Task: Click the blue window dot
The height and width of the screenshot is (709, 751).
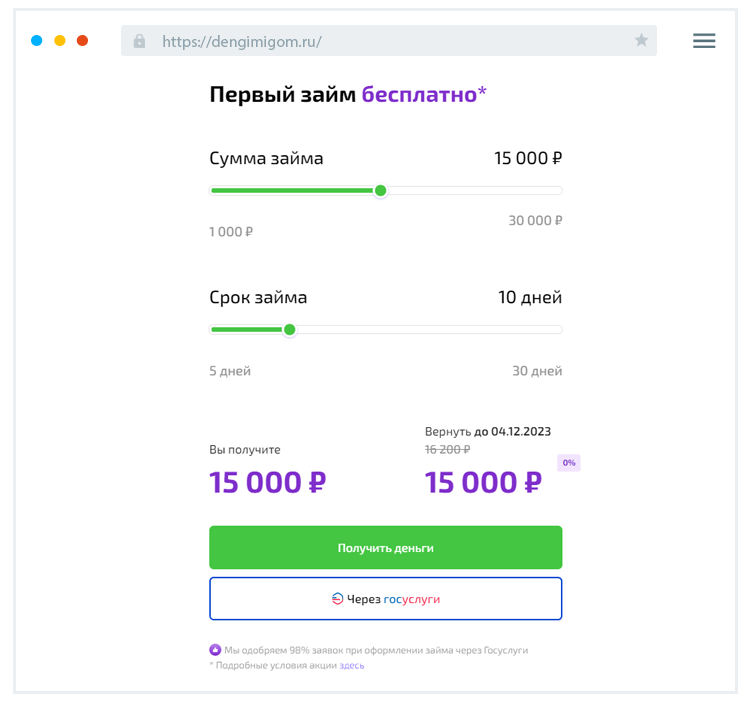Action: (x=37, y=41)
